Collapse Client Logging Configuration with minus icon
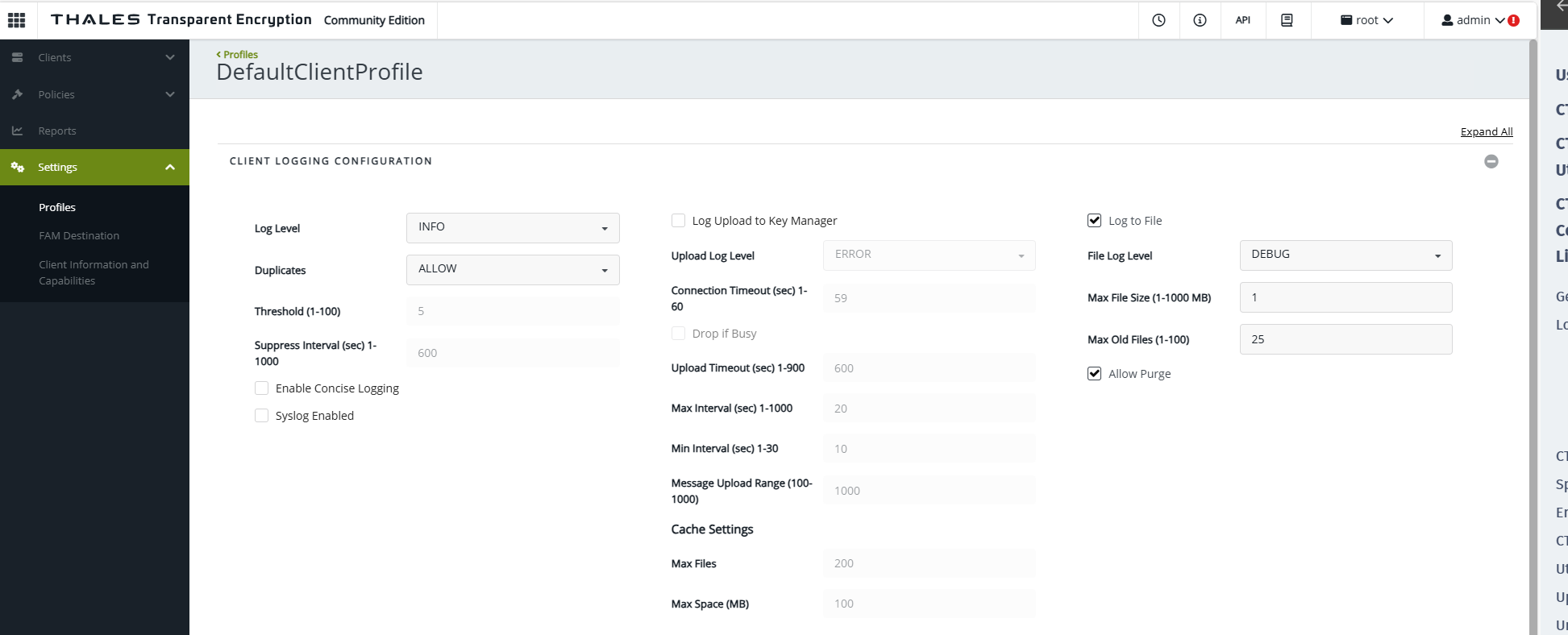The image size is (1568, 635). pyautogui.click(x=1491, y=161)
